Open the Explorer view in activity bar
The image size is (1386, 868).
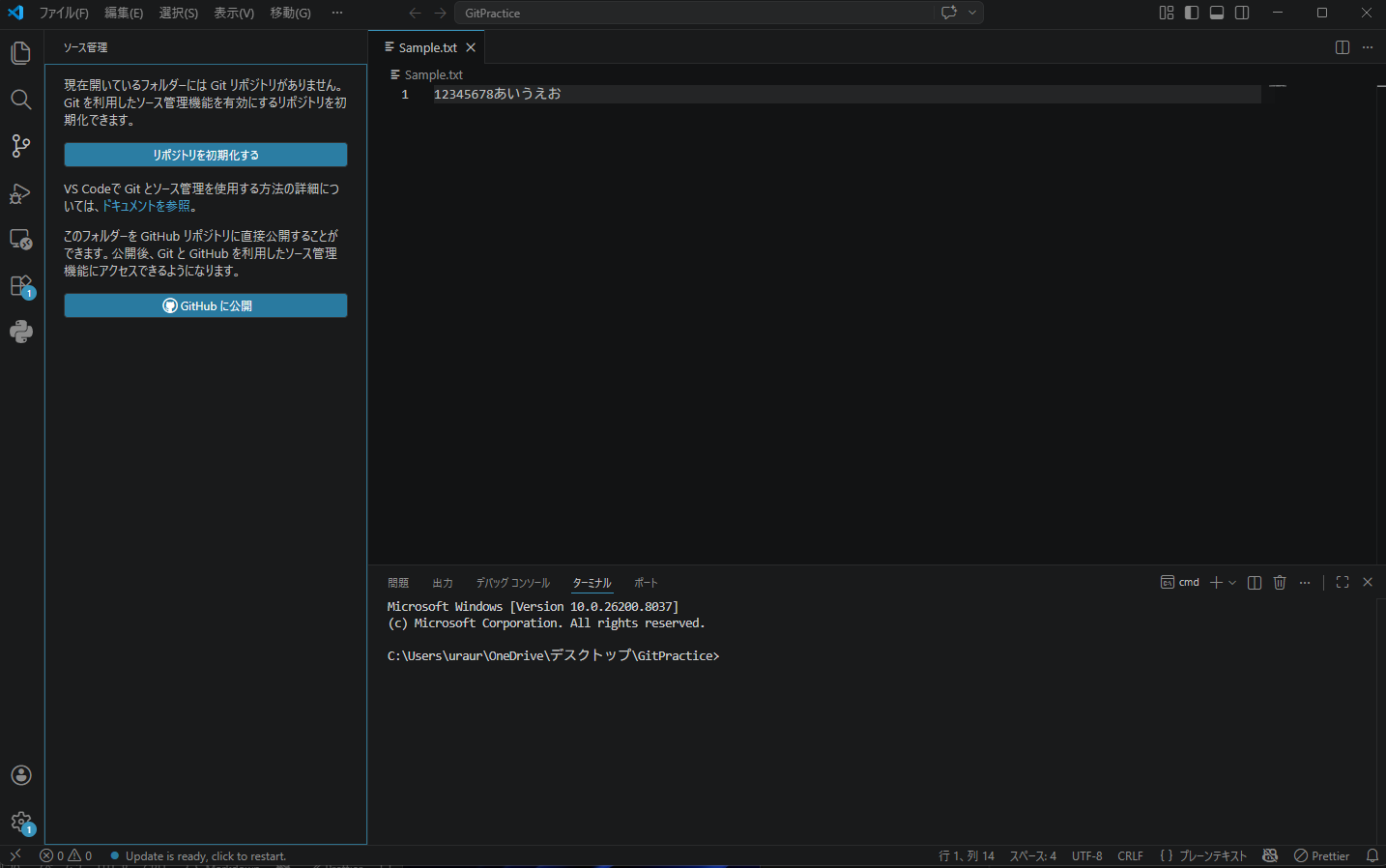pyautogui.click(x=21, y=53)
